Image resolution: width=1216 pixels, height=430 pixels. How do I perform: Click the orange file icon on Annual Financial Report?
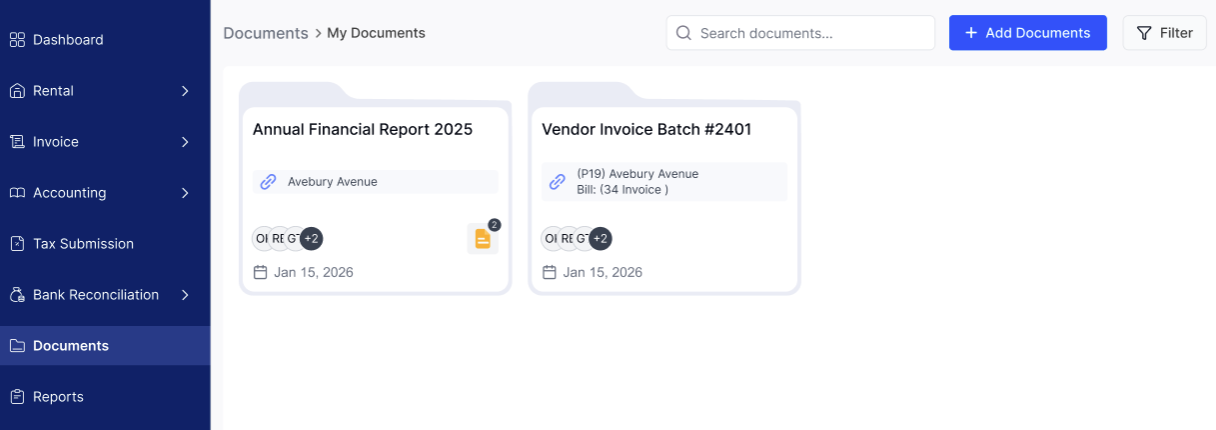click(x=482, y=239)
